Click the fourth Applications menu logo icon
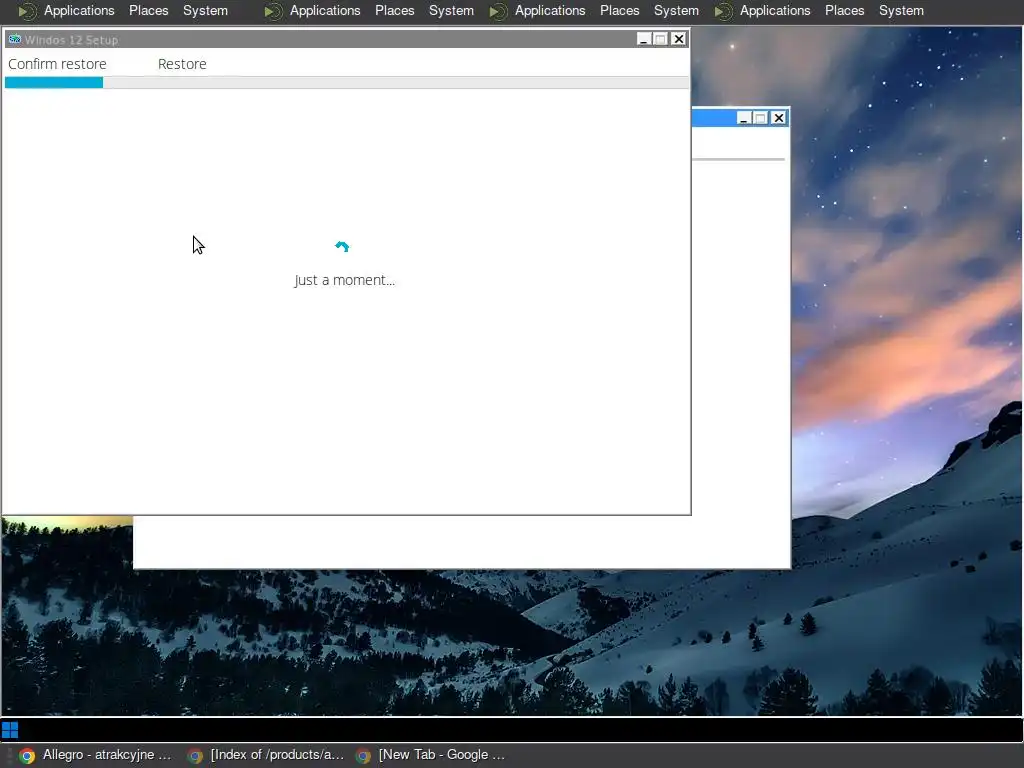 coord(723,11)
